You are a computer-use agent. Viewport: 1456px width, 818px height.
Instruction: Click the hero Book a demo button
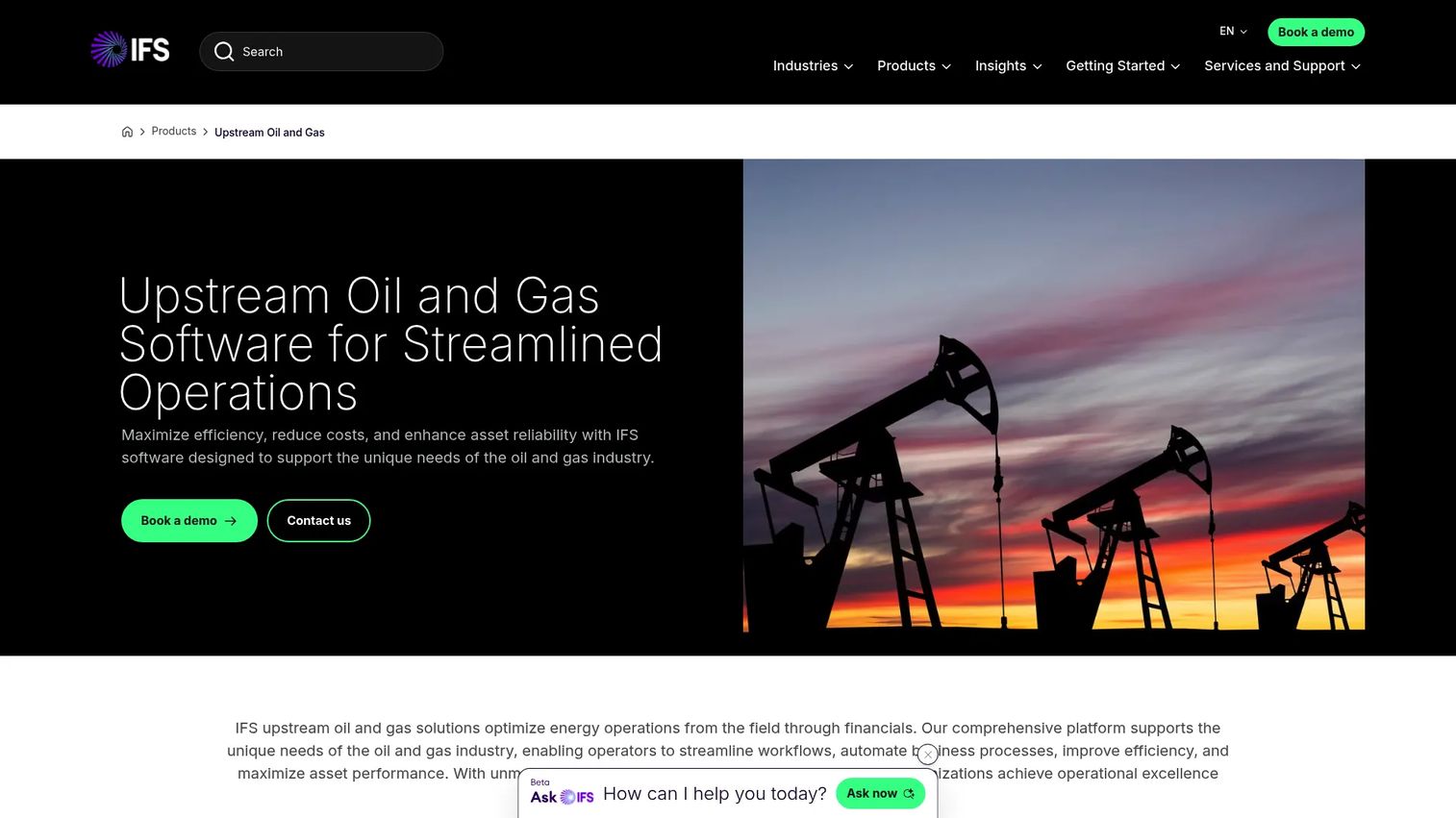189,521
